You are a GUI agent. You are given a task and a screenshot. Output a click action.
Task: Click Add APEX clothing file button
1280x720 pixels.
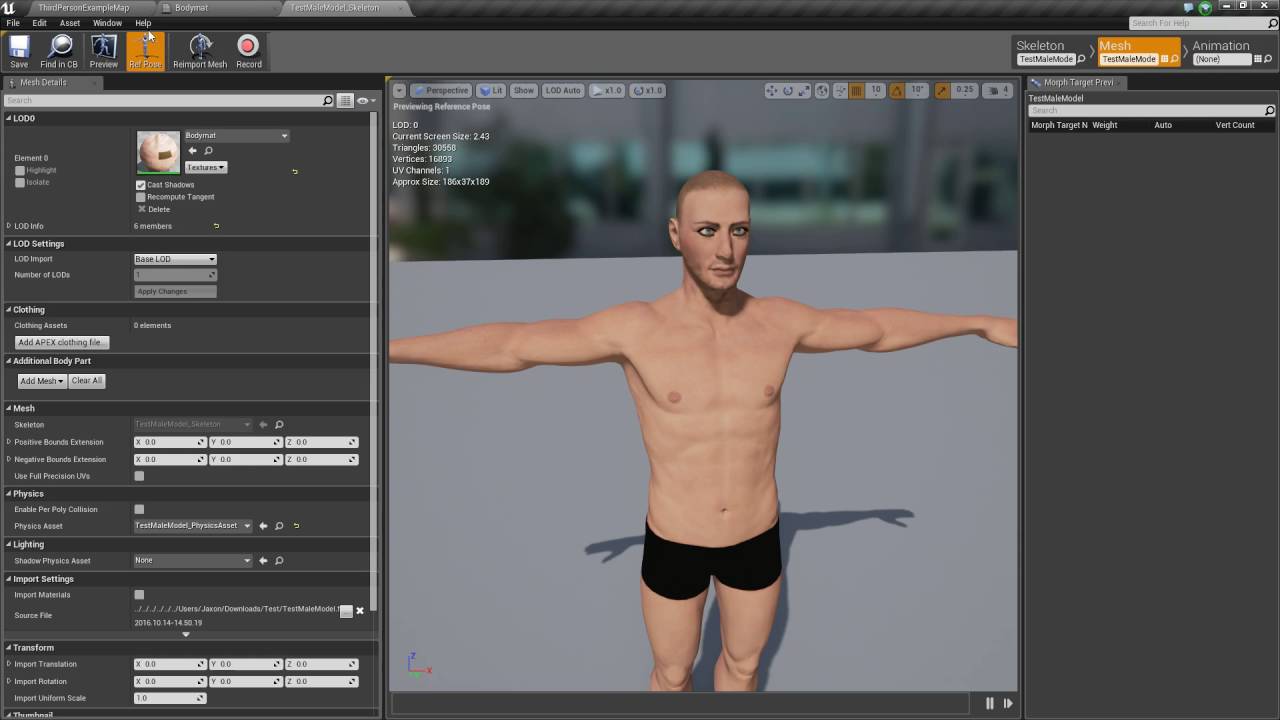(61, 342)
